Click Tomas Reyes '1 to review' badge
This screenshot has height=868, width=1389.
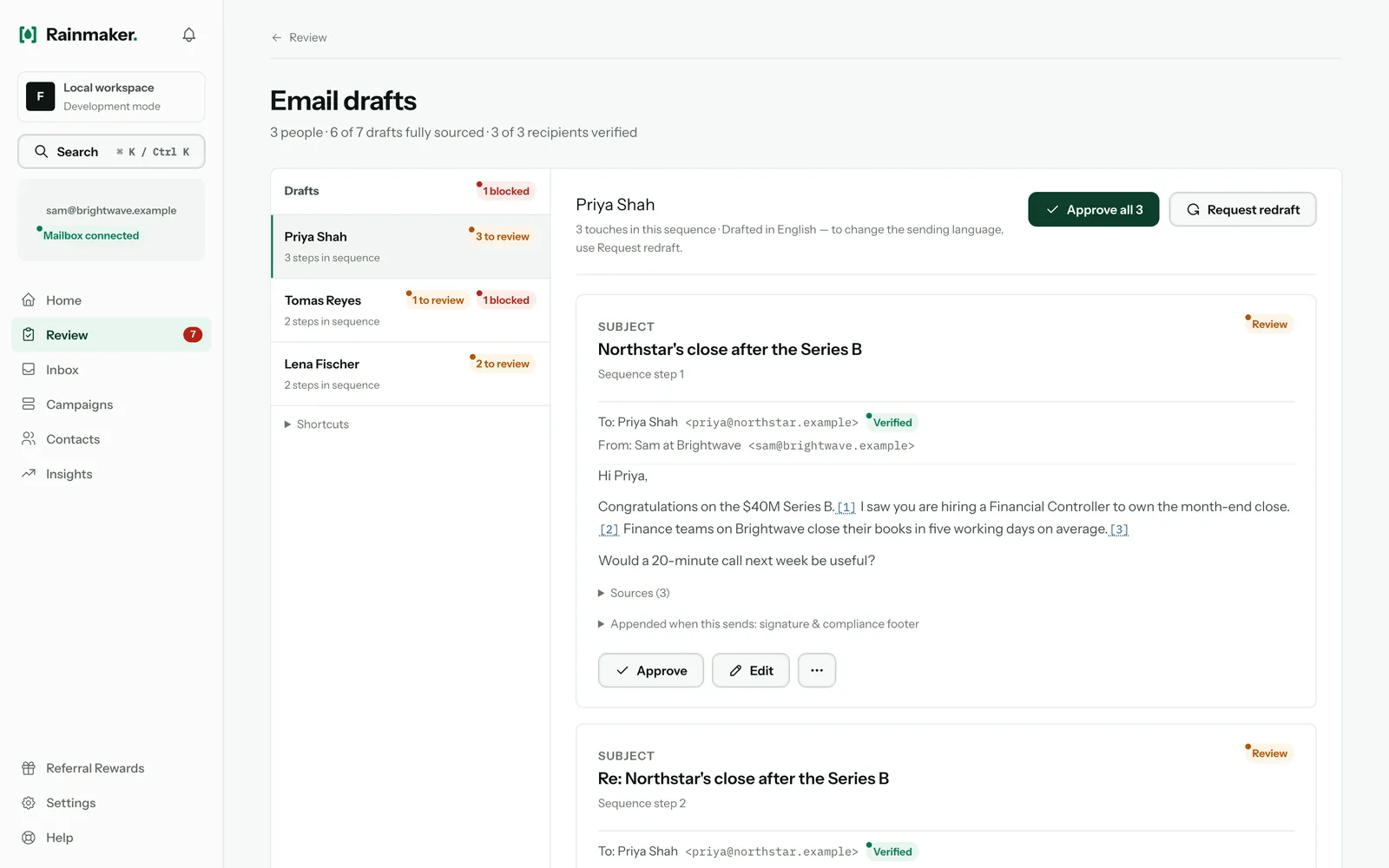click(x=438, y=300)
